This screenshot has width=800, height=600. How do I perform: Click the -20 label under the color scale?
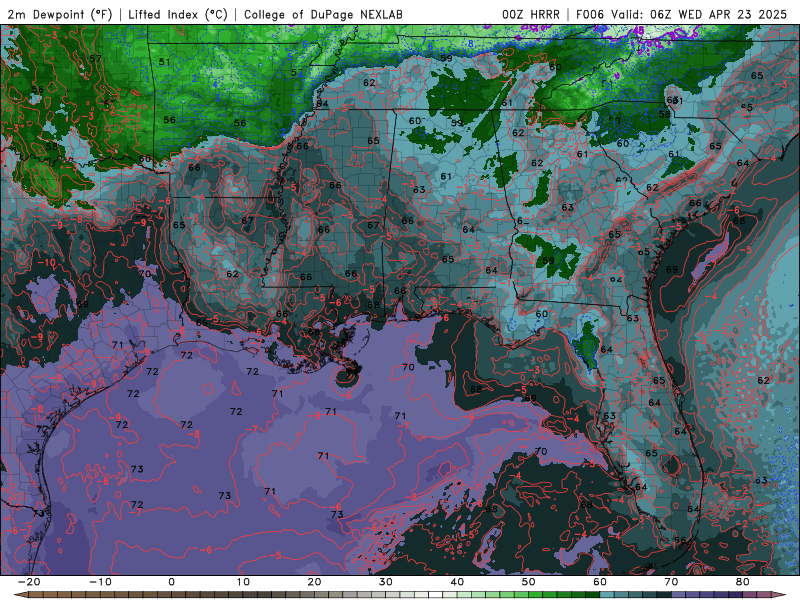tap(29, 582)
